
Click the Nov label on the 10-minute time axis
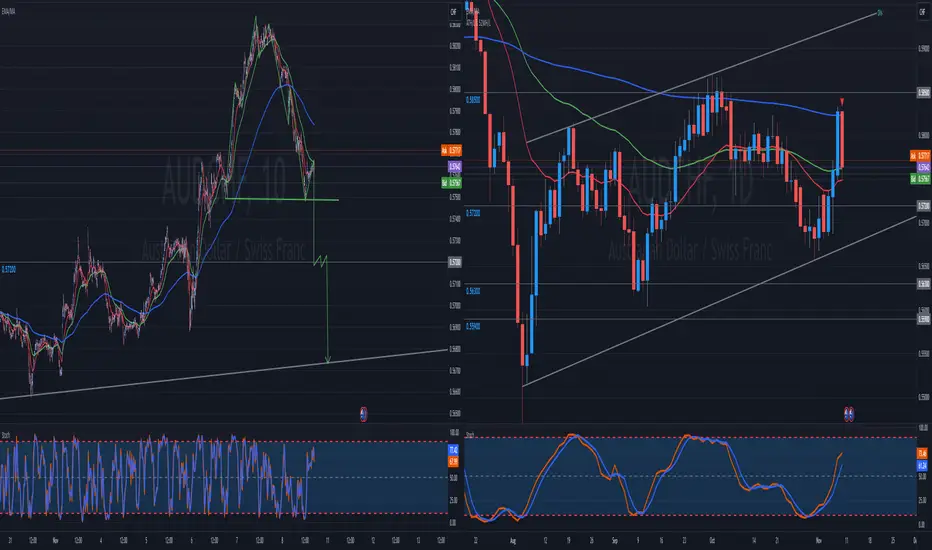click(x=55, y=540)
